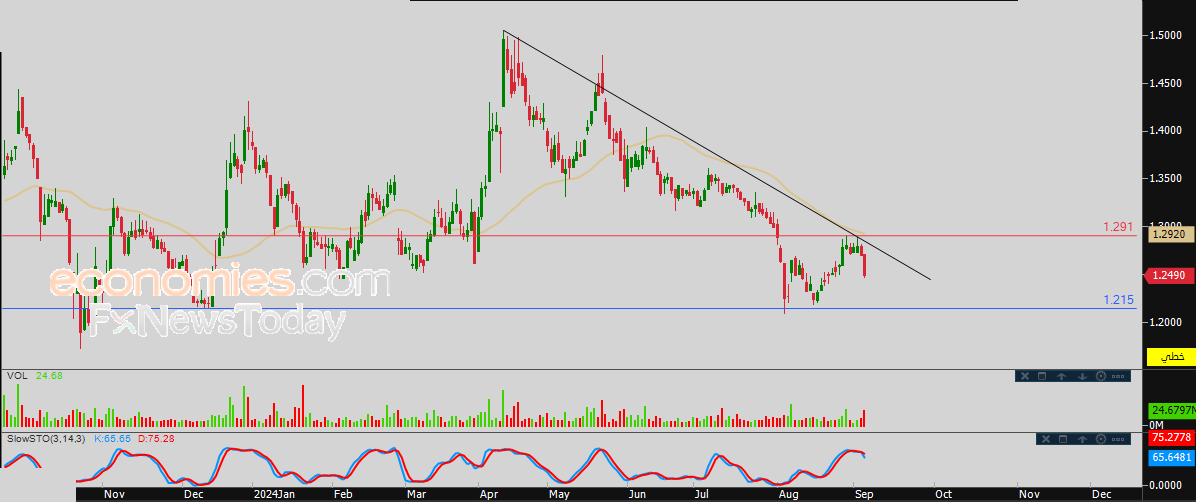1196x502 pixels.
Task: Click the SlowSTO(3,14,3) indicator label
Action: [x=46, y=439]
